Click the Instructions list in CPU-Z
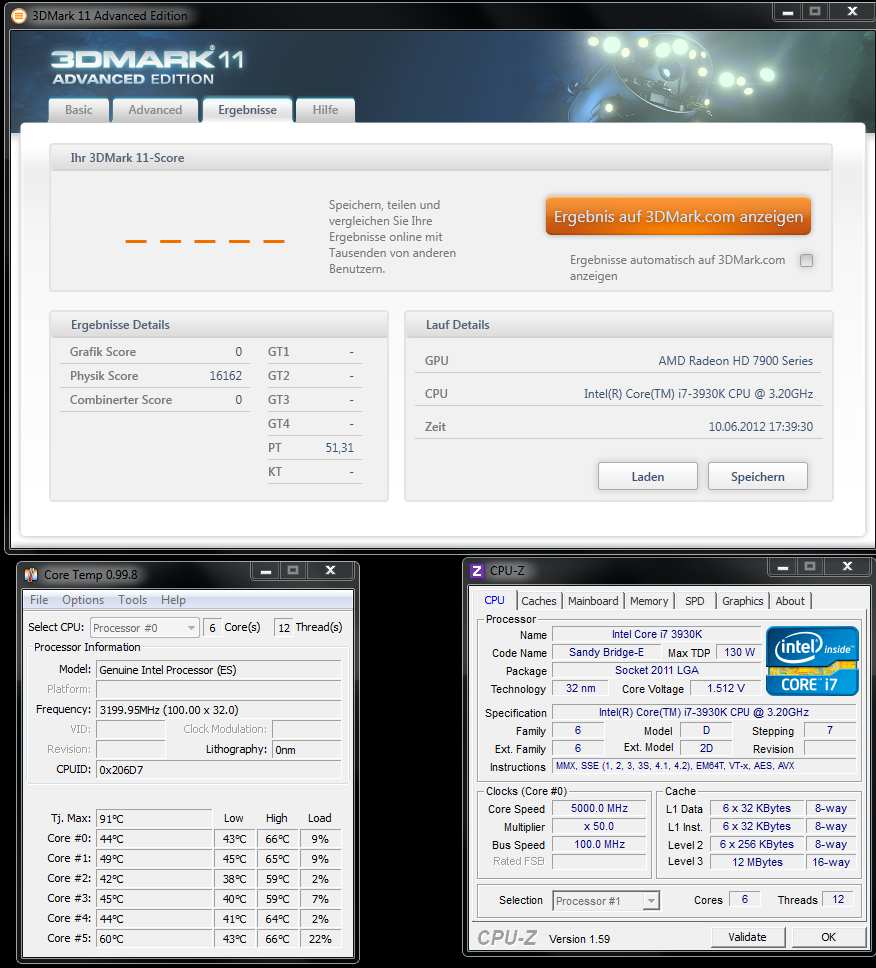Image resolution: width=876 pixels, height=968 pixels. tap(704, 766)
